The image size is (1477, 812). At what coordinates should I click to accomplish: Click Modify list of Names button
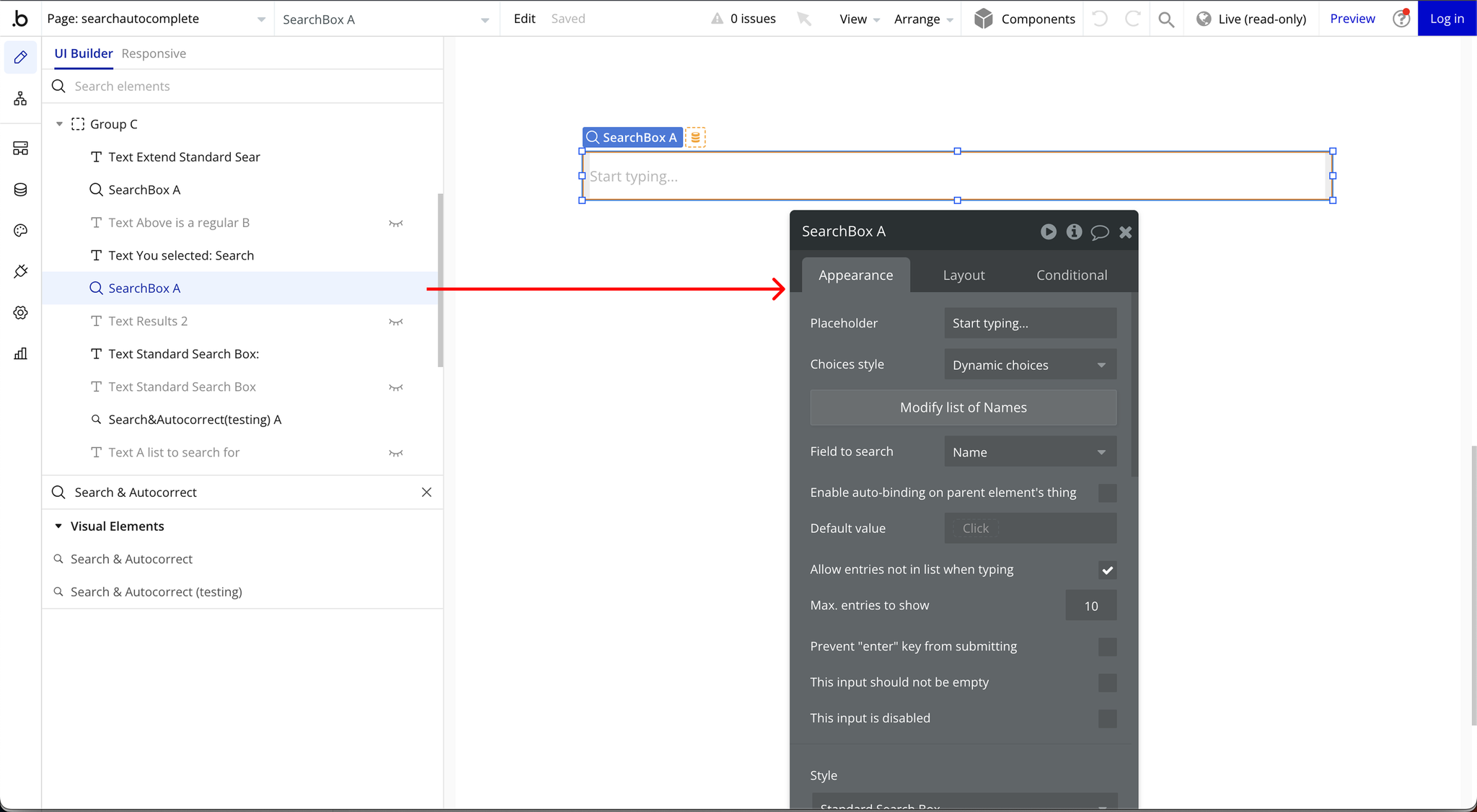point(964,407)
